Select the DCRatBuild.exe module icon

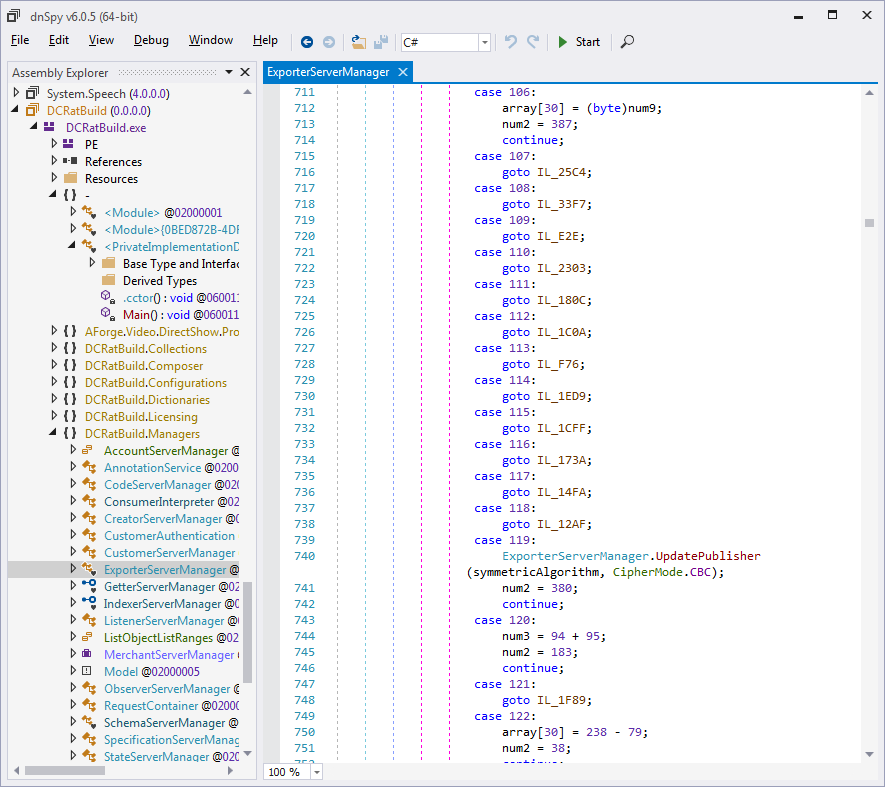click(x=50, y=127)
